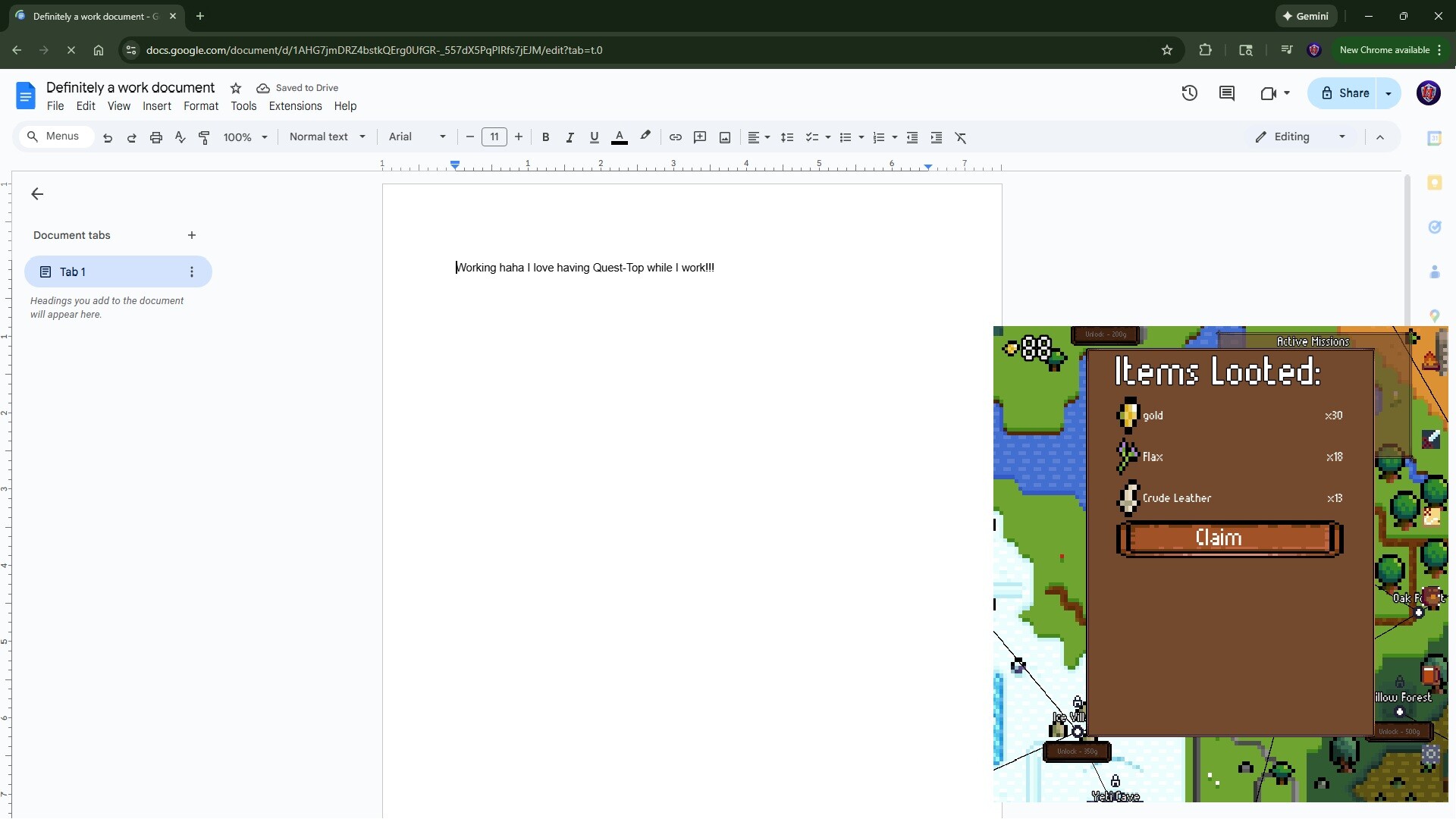
Task: Insert a link using the toolbar icon
Action: click(x=676, y=137)
